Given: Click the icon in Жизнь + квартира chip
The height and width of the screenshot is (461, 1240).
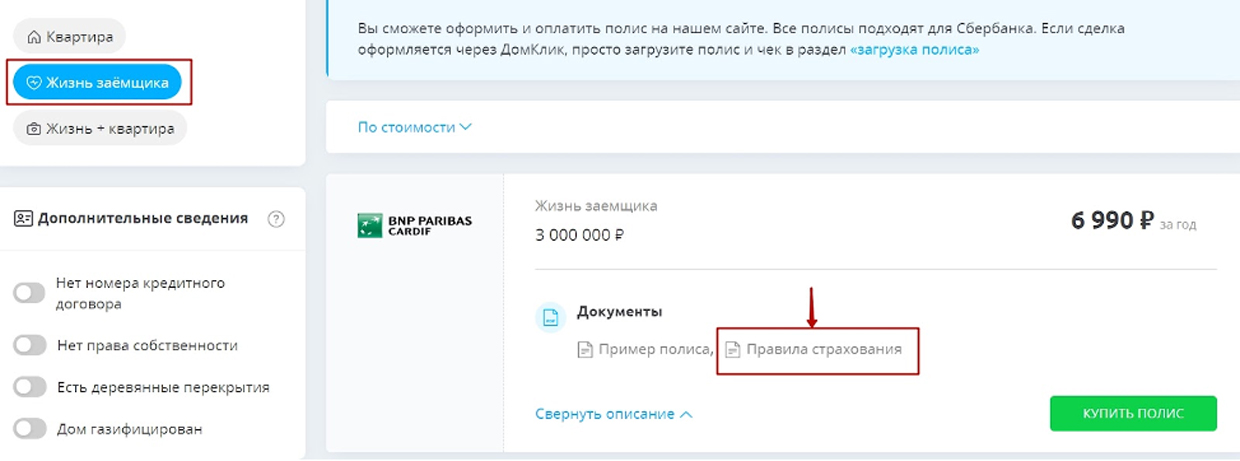Looking at the screenshot, I should [x=34, y=129].
